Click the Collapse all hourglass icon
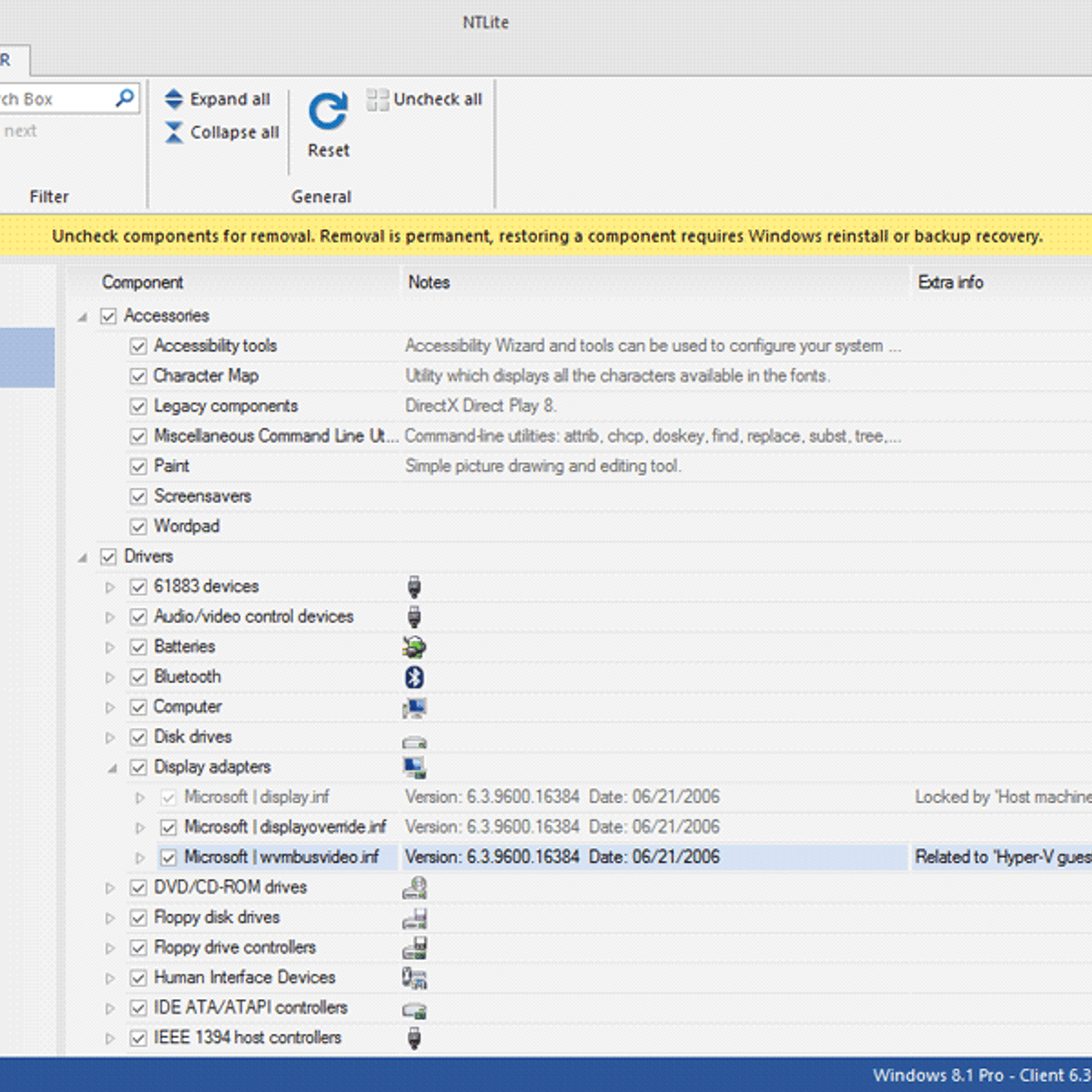Screen dimensions: 1092x1092 (x=174, y=132)
